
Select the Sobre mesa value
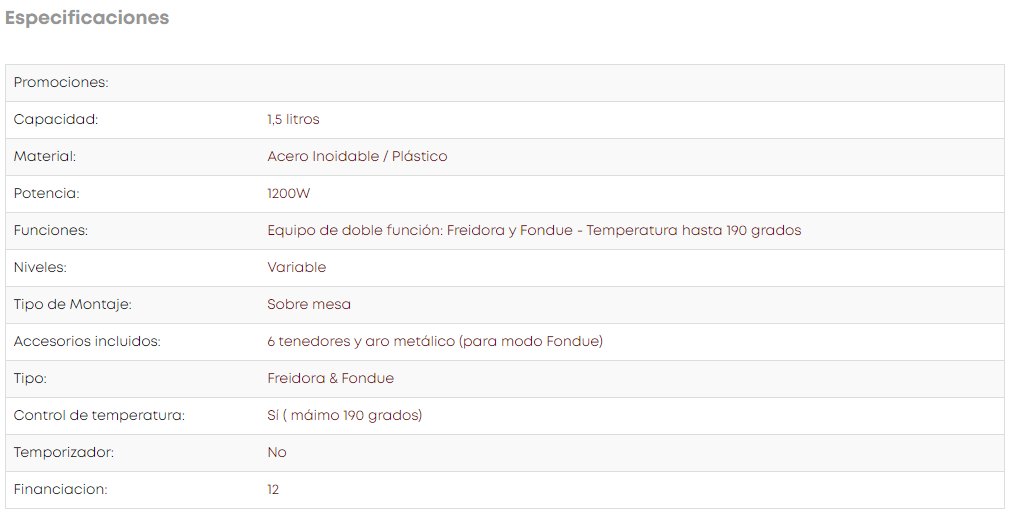pos(309,304)
